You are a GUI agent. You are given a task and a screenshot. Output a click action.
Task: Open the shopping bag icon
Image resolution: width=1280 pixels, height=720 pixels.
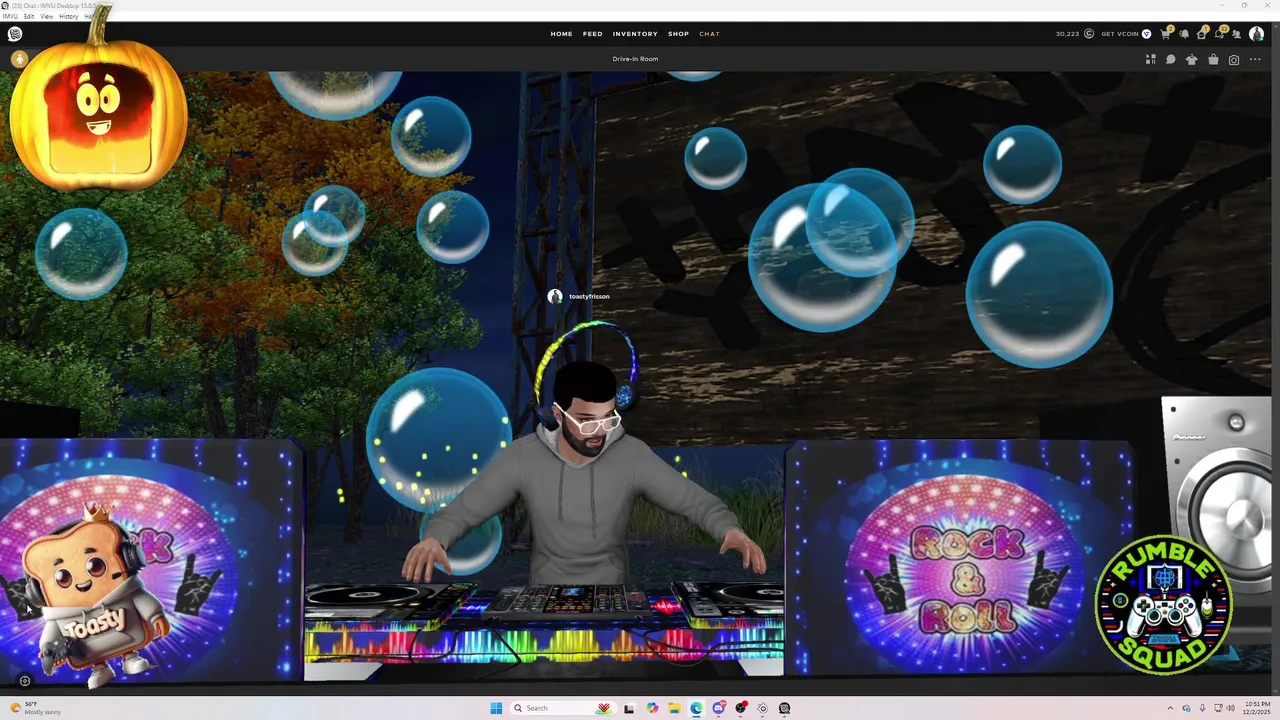tap(1213, 60)
